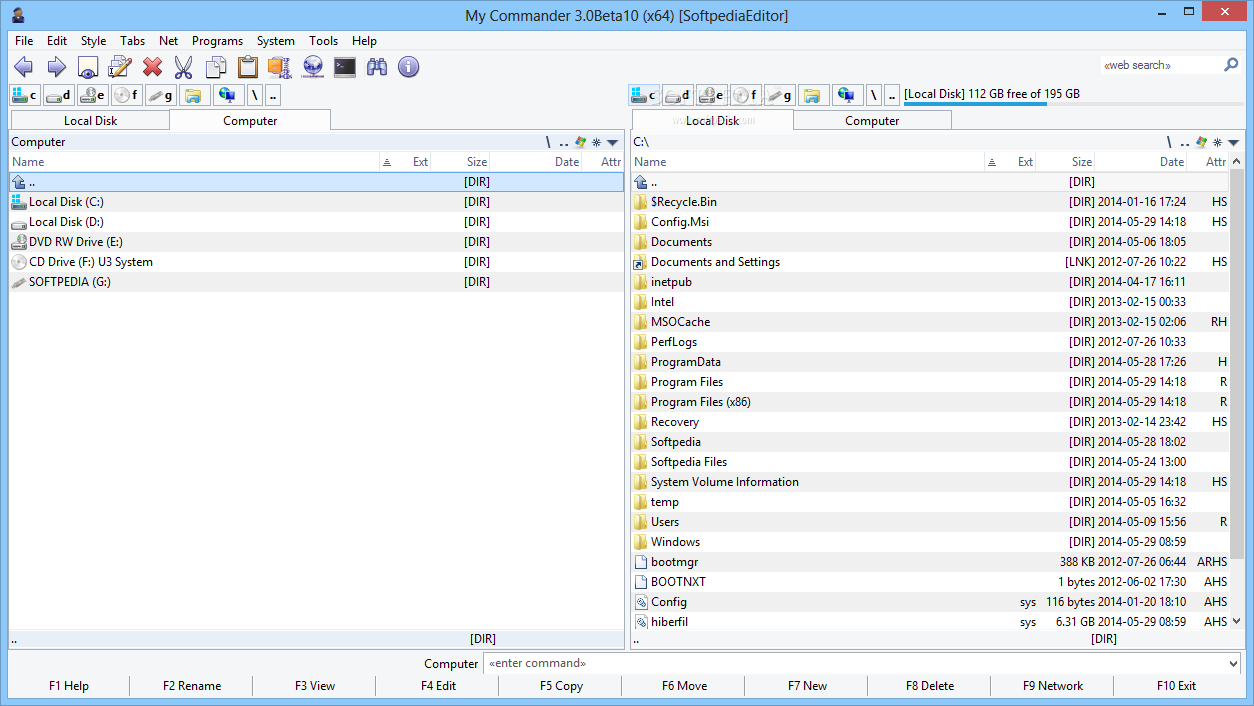Open the Style menu
The width and height of the screenshot is (1254, 706).
93,41
